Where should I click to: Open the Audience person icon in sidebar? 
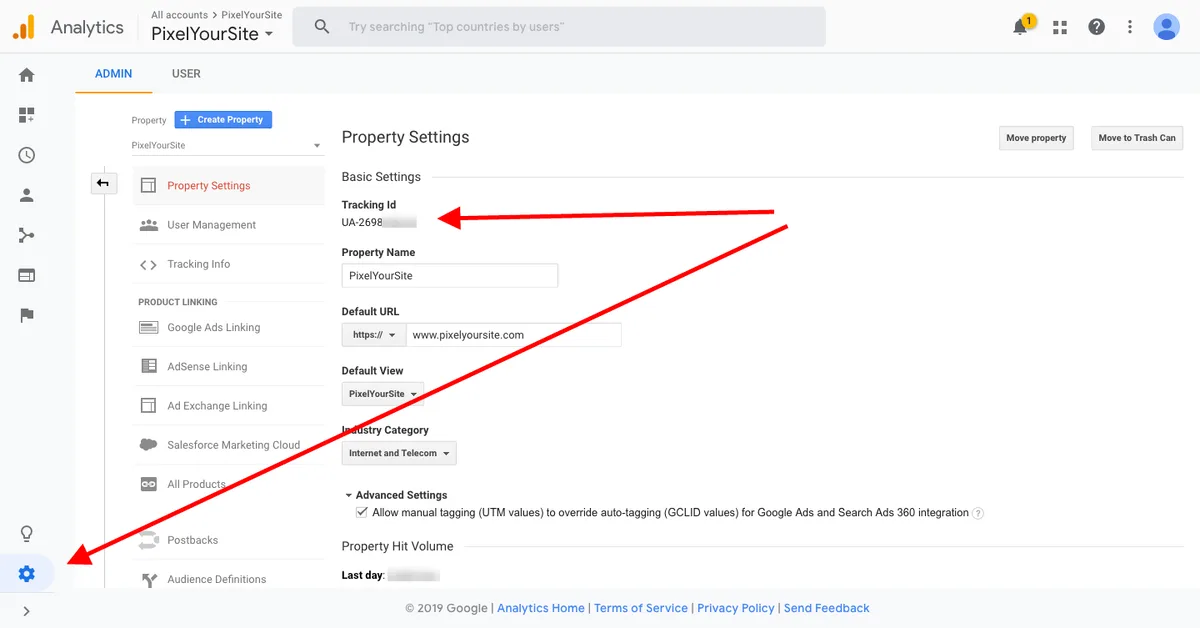click(27, 196)
